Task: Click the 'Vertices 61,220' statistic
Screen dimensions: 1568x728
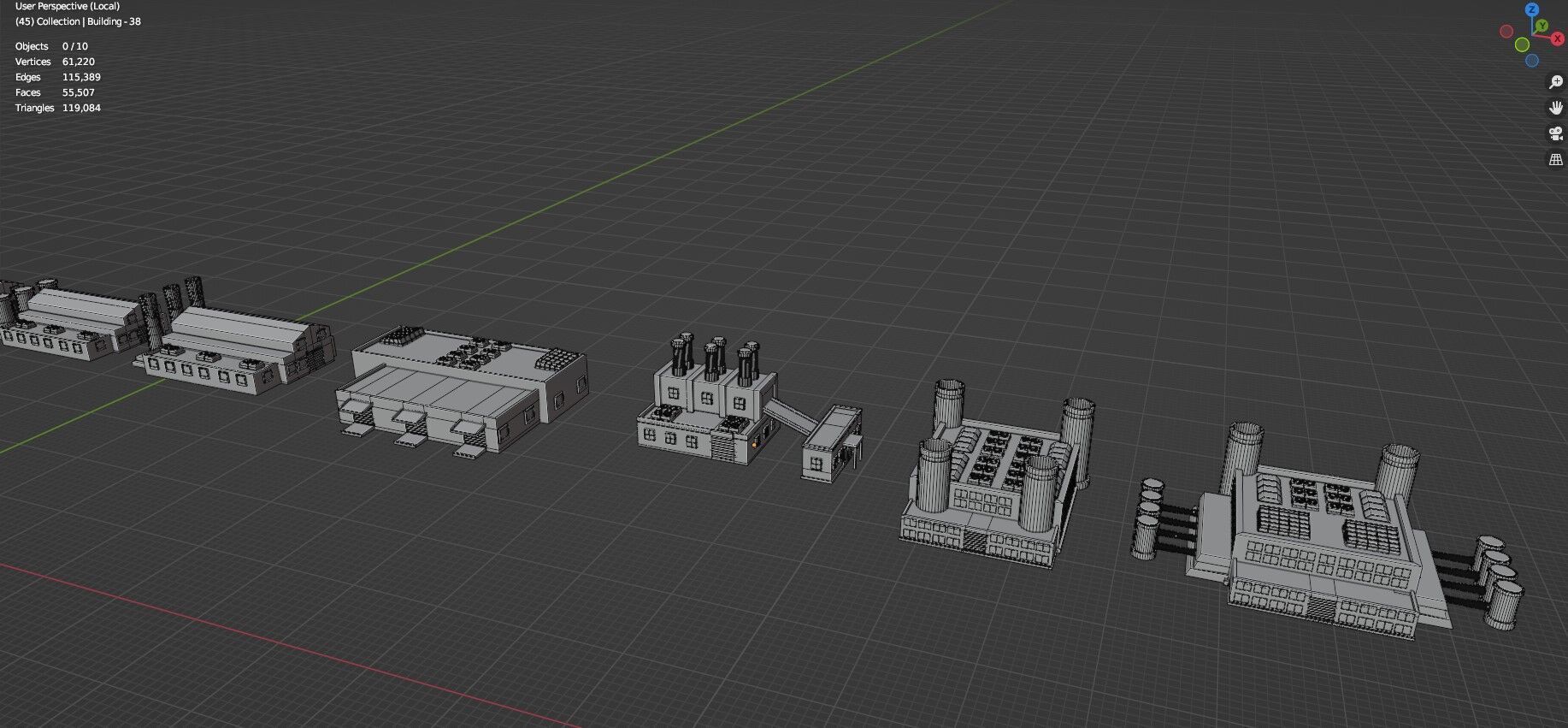Action: pos(55,62)
